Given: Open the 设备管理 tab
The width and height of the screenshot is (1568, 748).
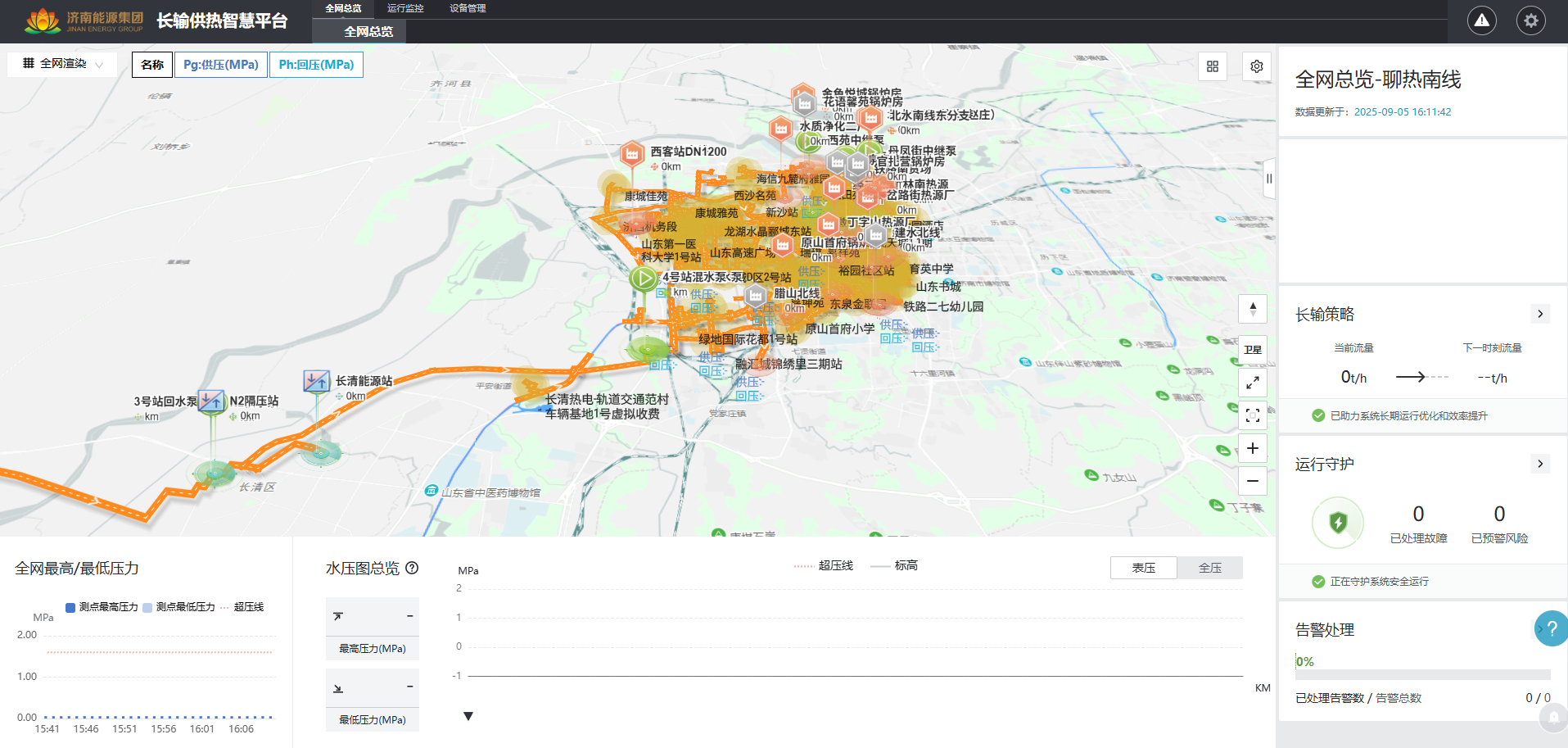Looking at the screenshot, I should [x=468, y=8].
